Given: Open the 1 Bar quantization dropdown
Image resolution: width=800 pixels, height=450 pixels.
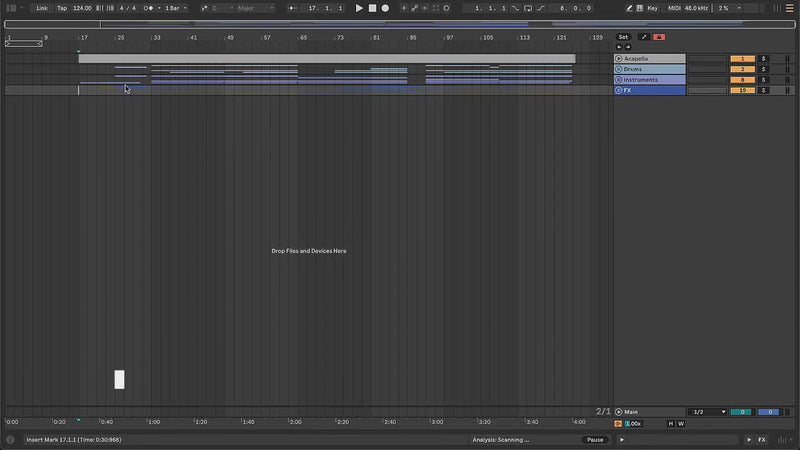Looking at the screenshot, I should [x=175, y=8].
